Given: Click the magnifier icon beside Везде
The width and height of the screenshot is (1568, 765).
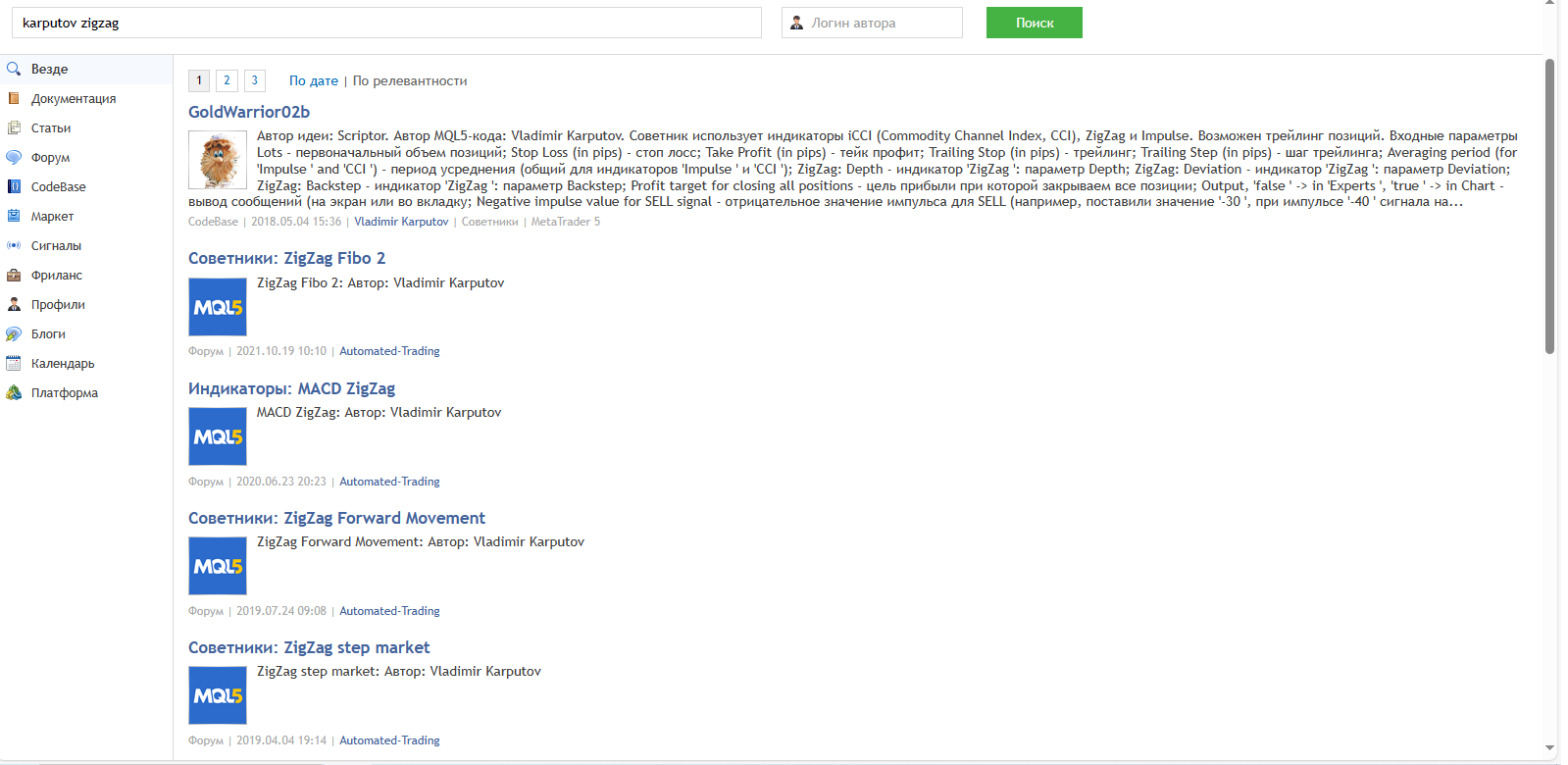Looking at the screenshot, I should 14,69.
